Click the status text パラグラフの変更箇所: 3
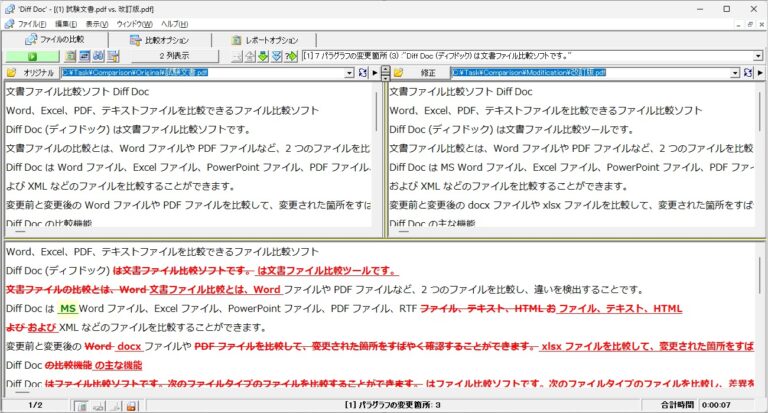This screenshot has width=768, height=413. tap(392, 405)
